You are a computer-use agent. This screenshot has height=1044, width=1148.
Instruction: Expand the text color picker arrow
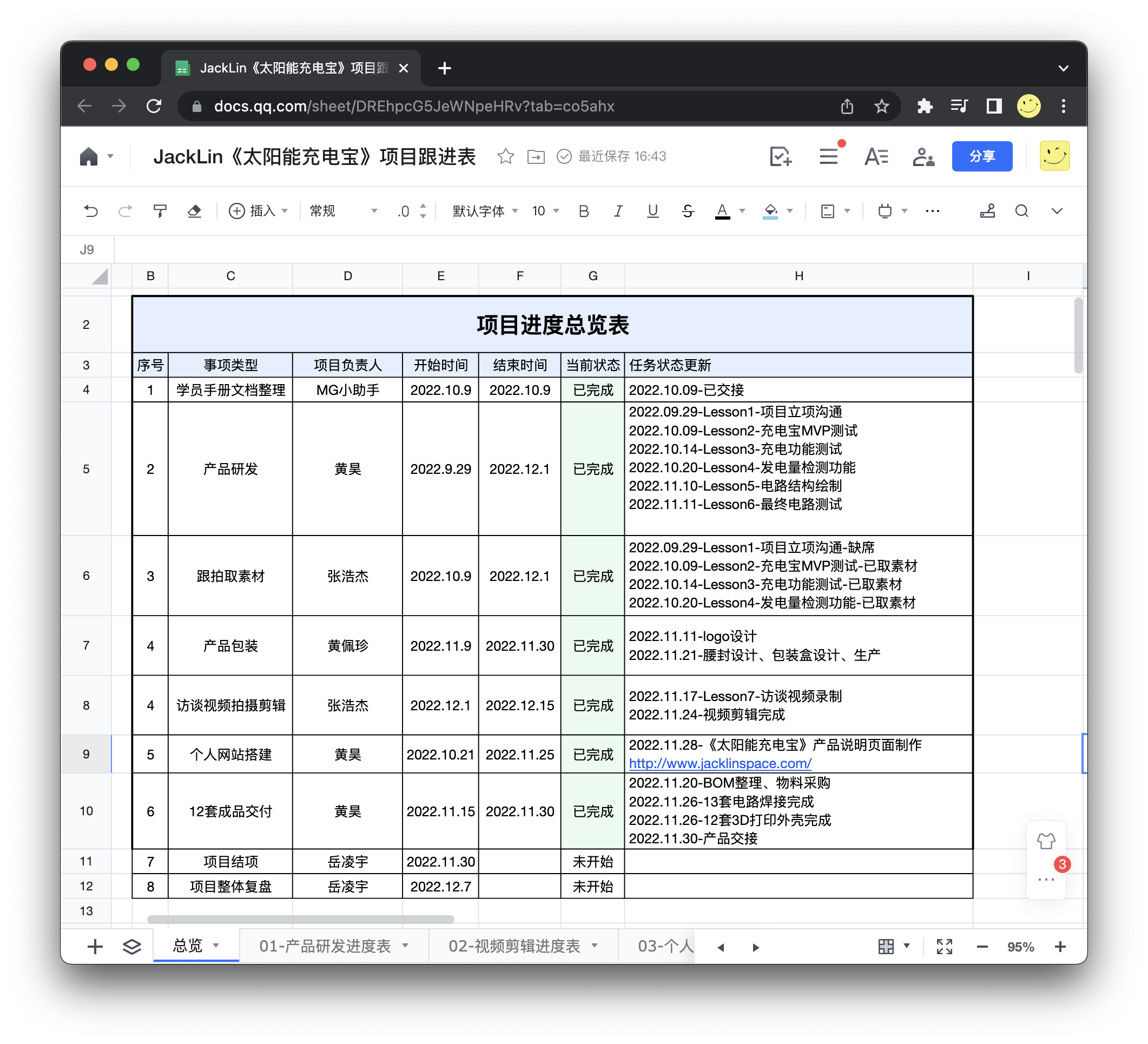(742, 211)
